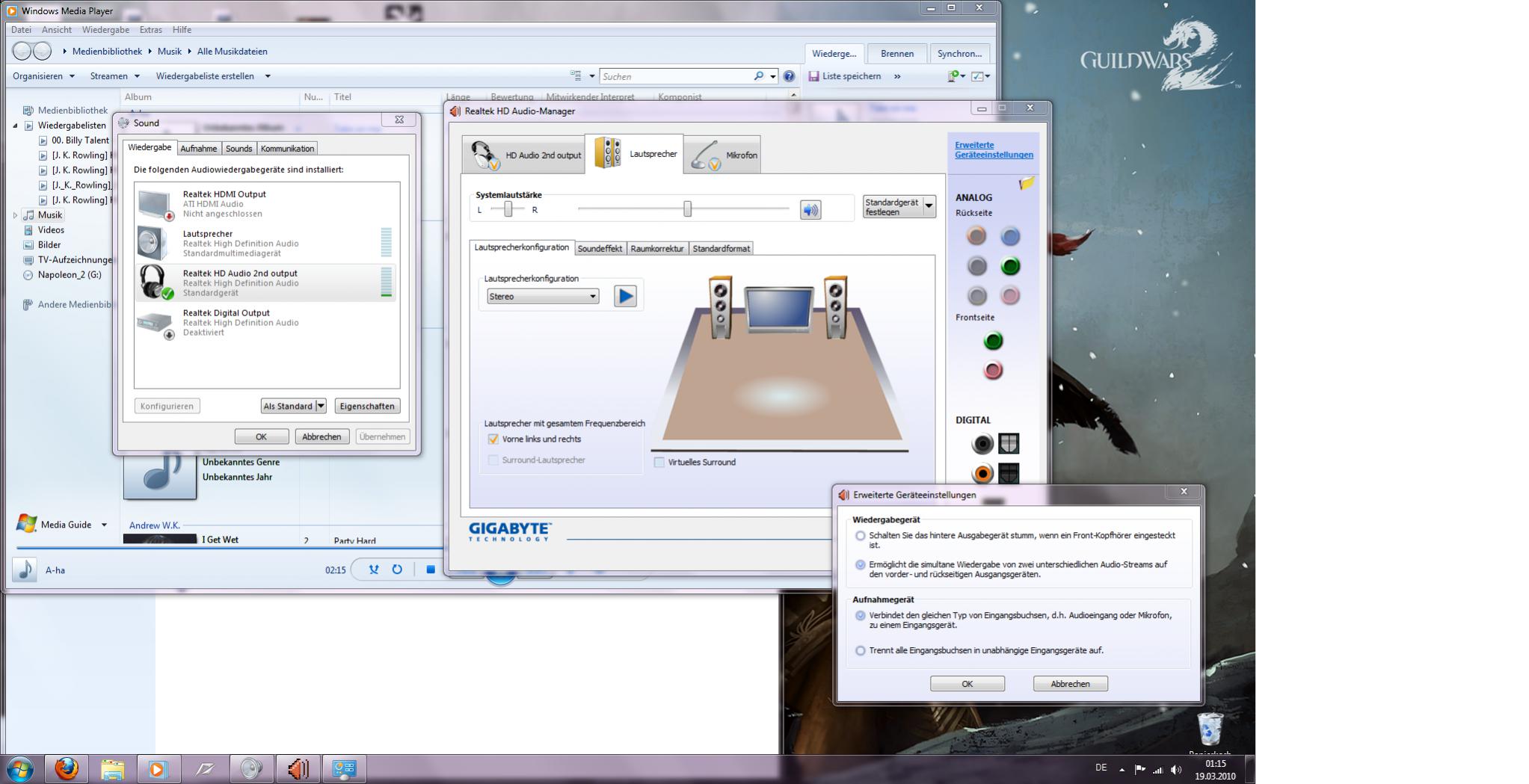Open Standardgerät festlegen dropdown

tap(929, 206)
